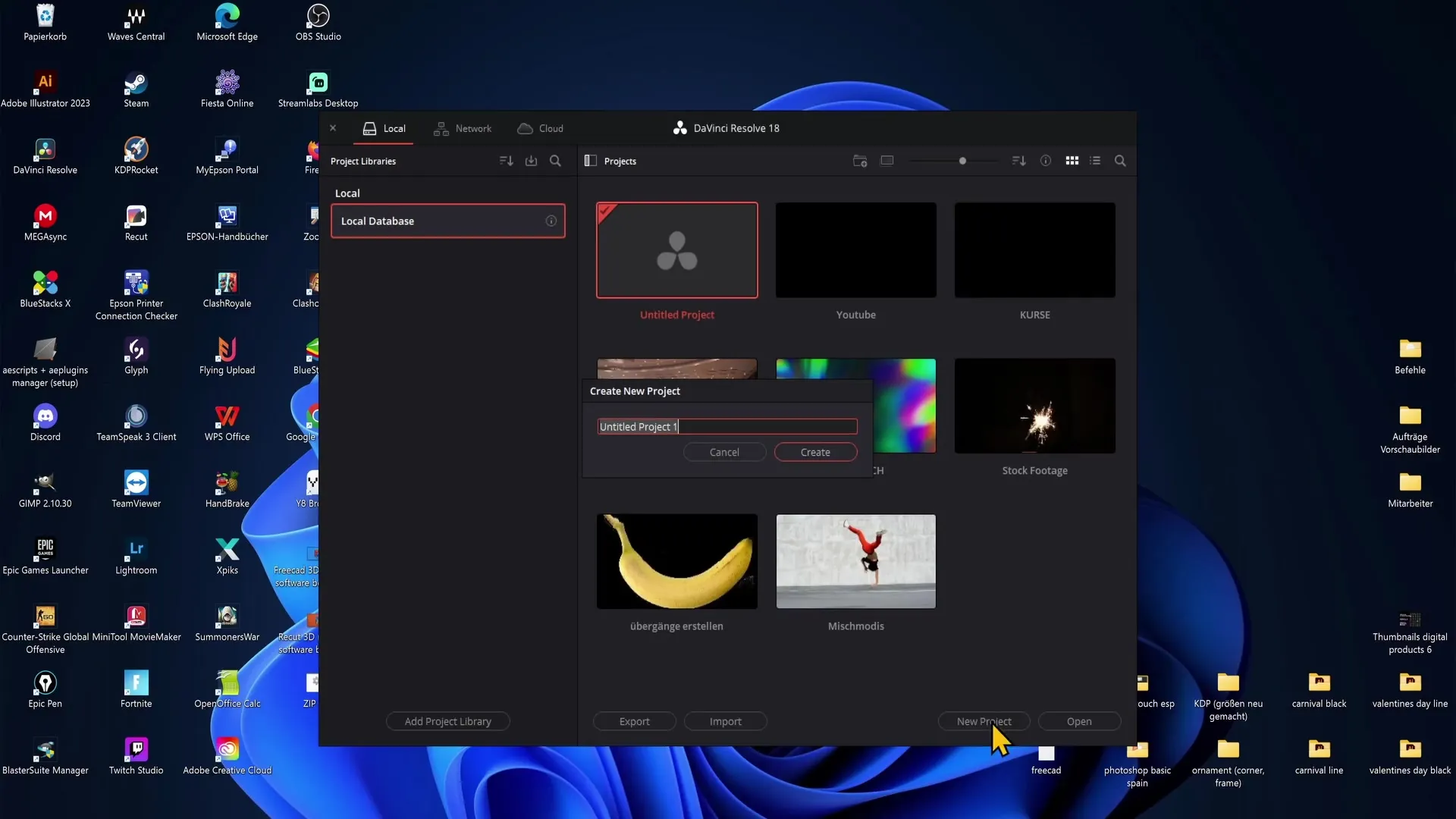
Task: Click the search icon in Project Libraries header
Action: (556, 161)
